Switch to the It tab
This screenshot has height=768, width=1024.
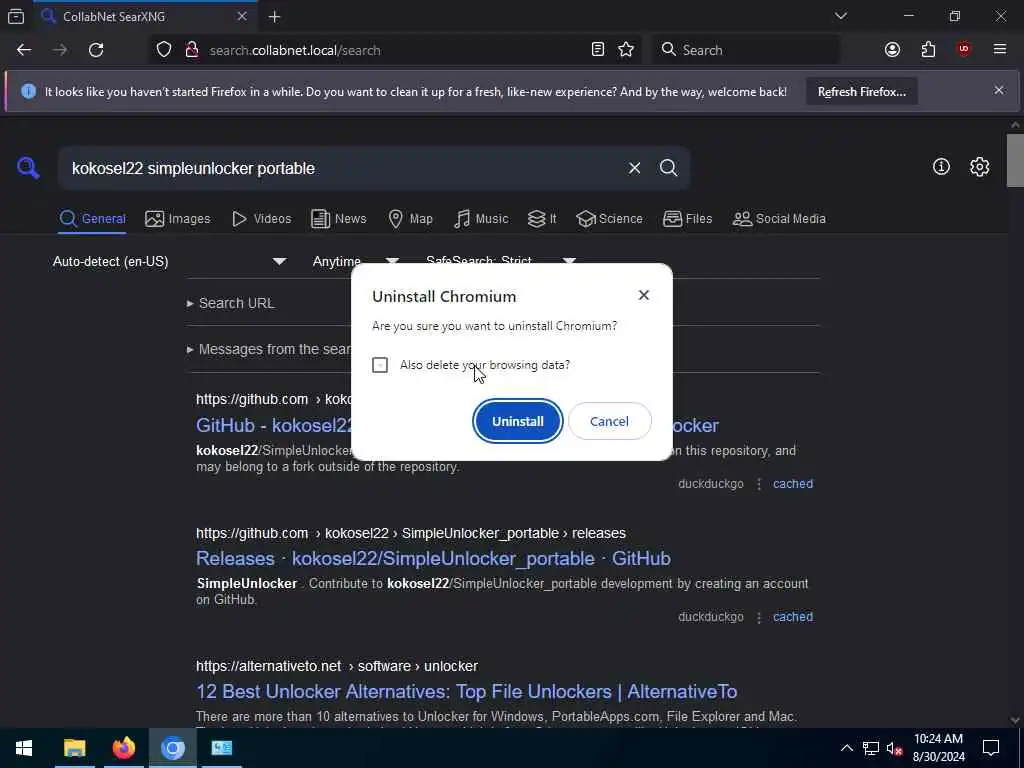(543, 219)
